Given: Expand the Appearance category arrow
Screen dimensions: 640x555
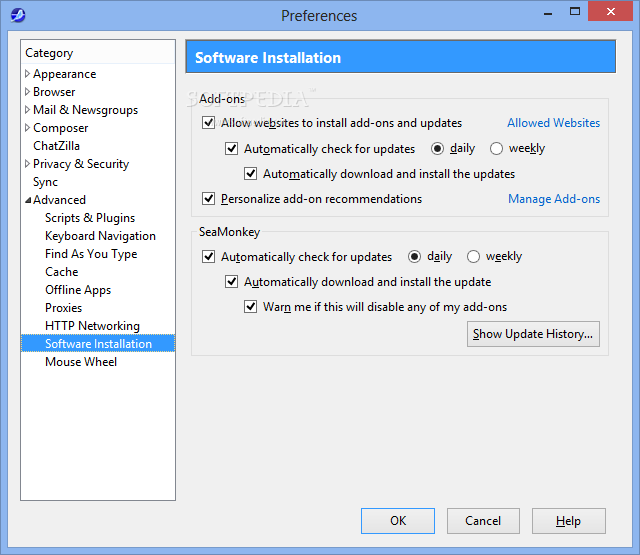Looking at the screenshot, I should click(27, 74).
